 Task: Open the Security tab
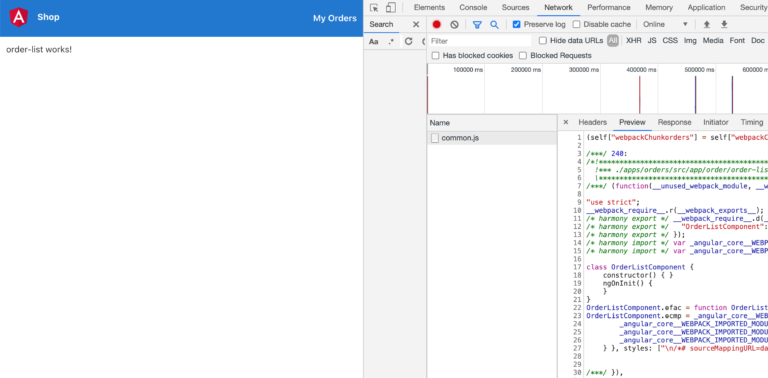753,8
